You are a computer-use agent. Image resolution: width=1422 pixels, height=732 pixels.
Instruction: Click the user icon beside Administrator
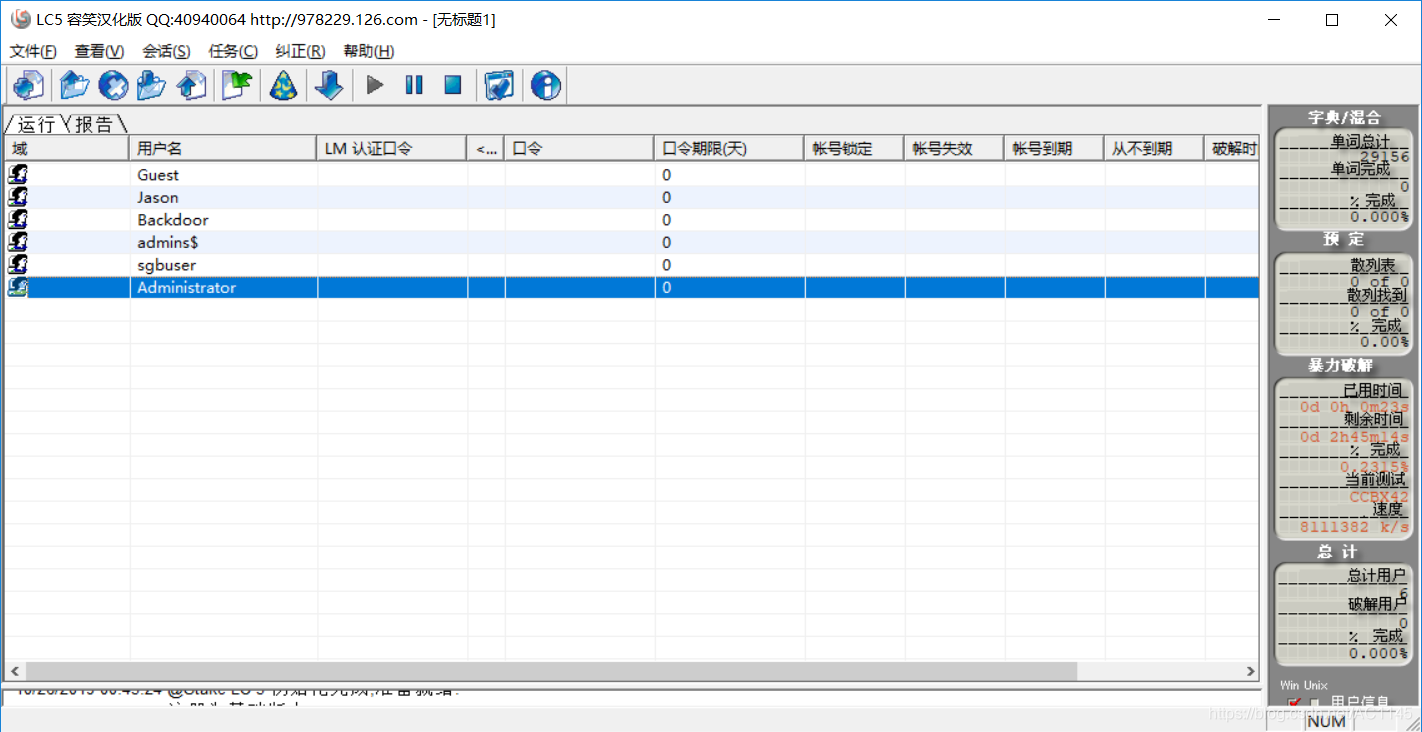click(x=17, y=287)
